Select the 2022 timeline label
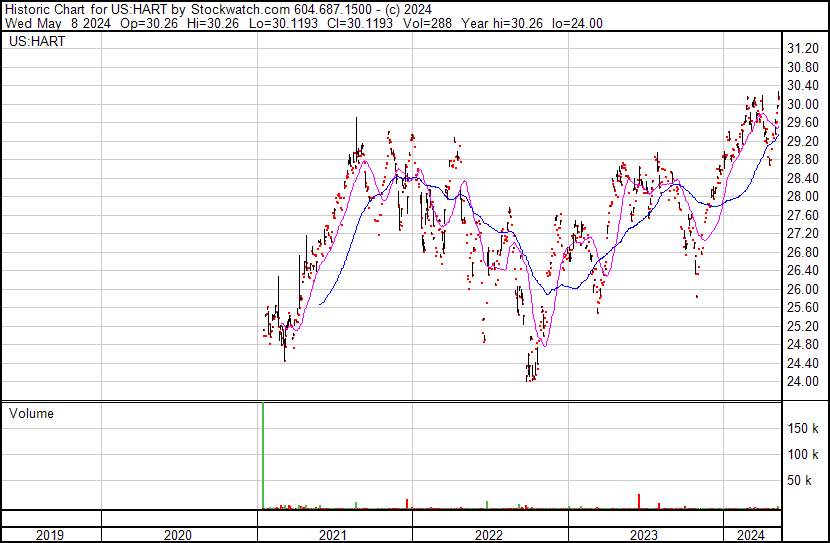 [x=488, y=535]
